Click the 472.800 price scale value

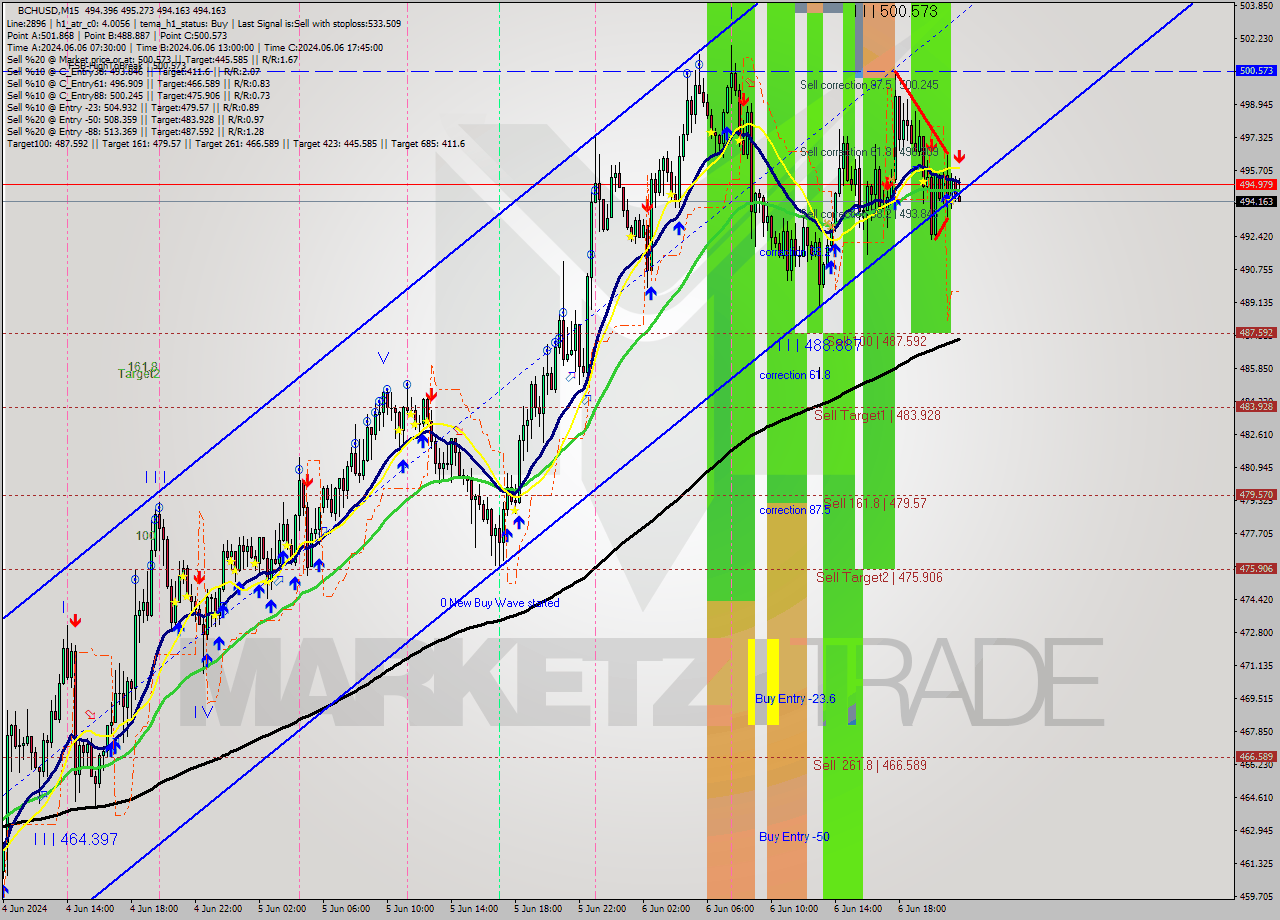(x=1256, y=632)
